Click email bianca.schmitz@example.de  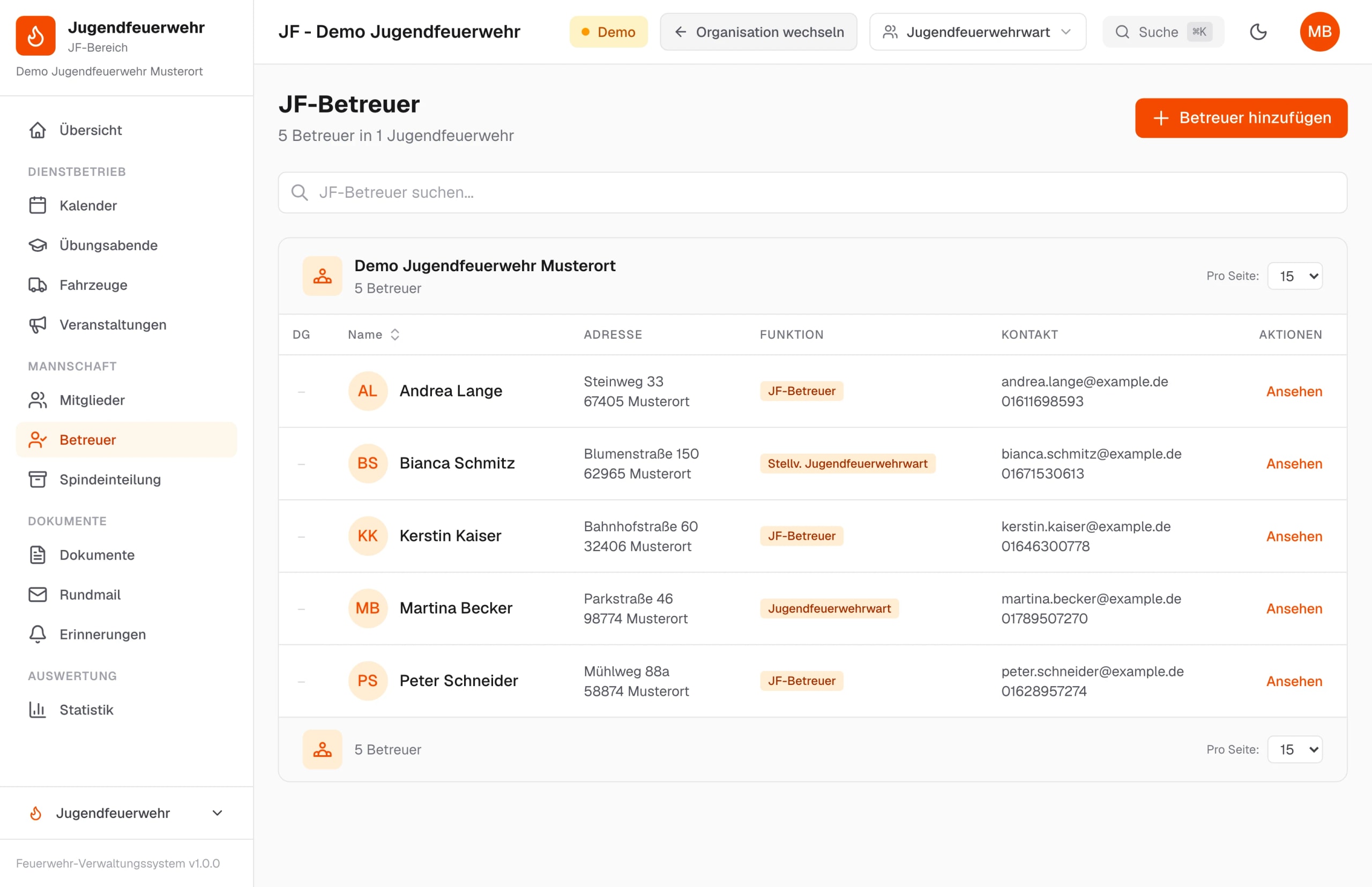(x=1091, y=454)
